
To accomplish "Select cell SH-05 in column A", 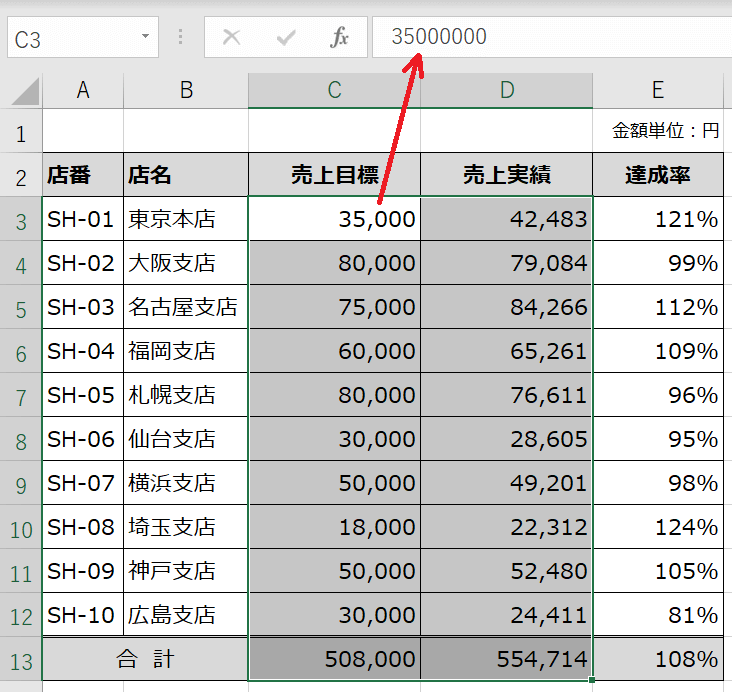I will 83,395.
